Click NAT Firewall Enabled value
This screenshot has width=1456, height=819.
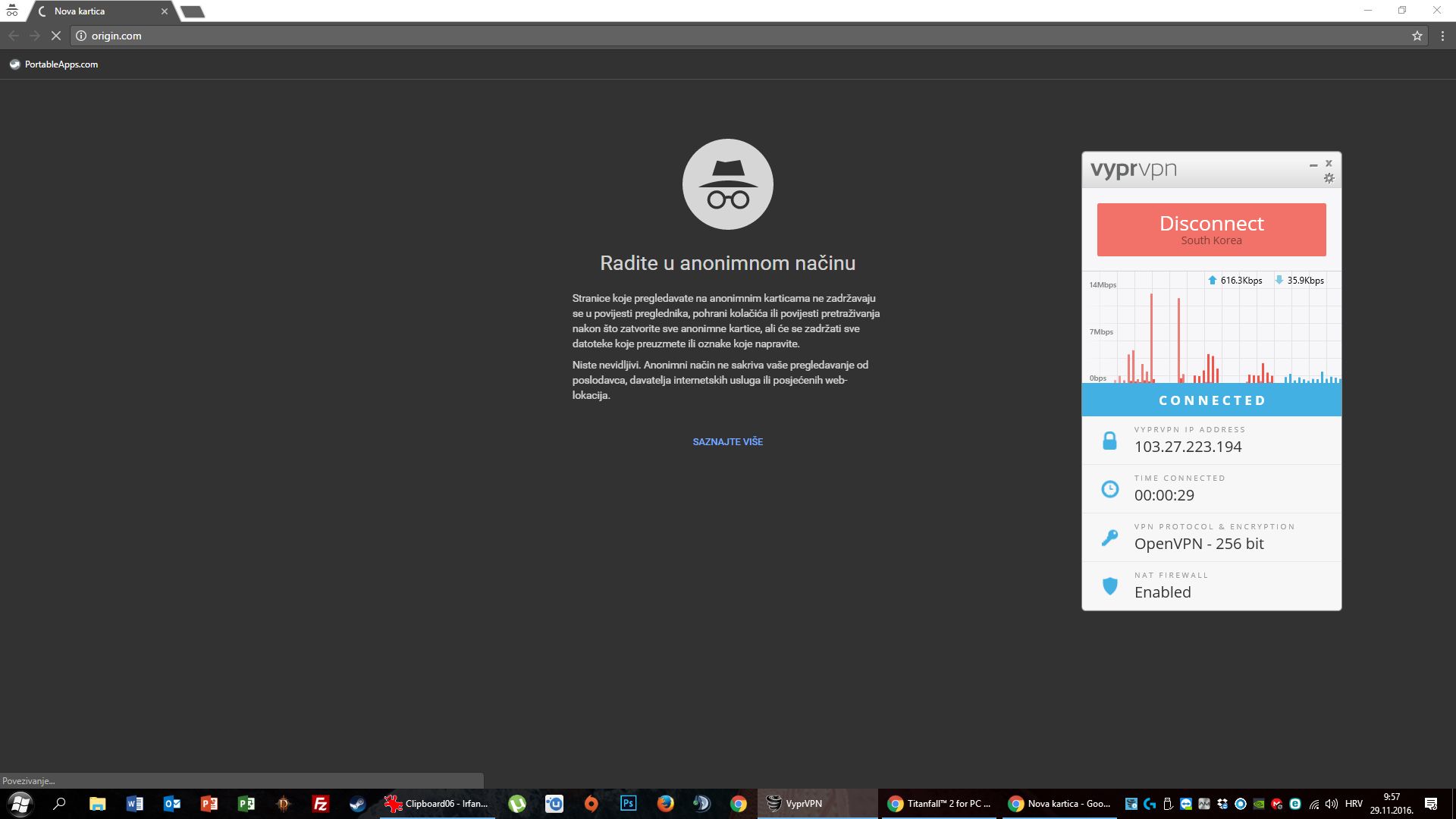coord(1163,592)
